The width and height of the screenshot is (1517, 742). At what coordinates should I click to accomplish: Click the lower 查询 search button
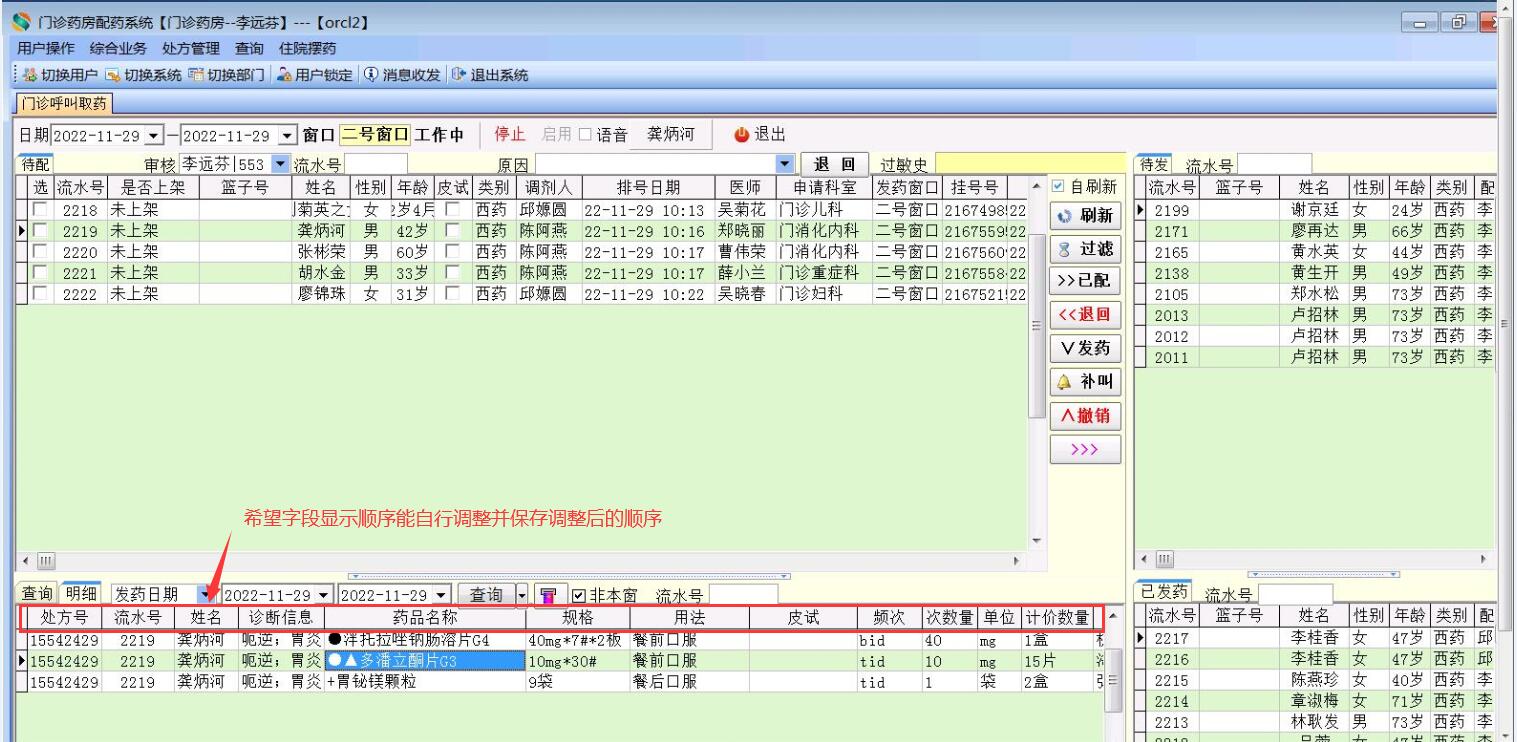pyautogui.click(x=487, y=594)
